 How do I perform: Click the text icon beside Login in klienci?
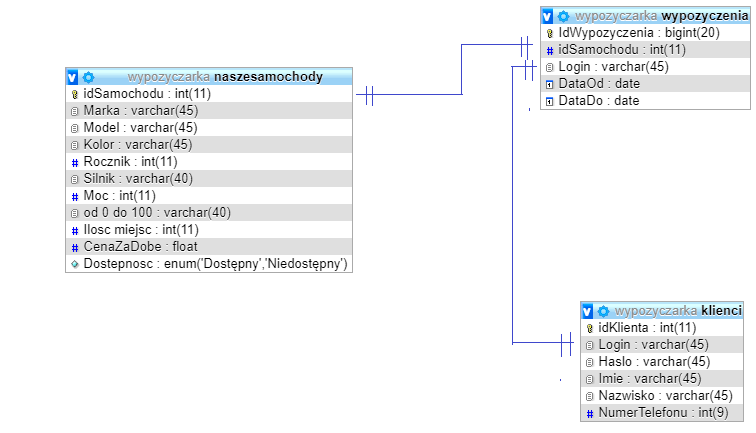point(589,345)
